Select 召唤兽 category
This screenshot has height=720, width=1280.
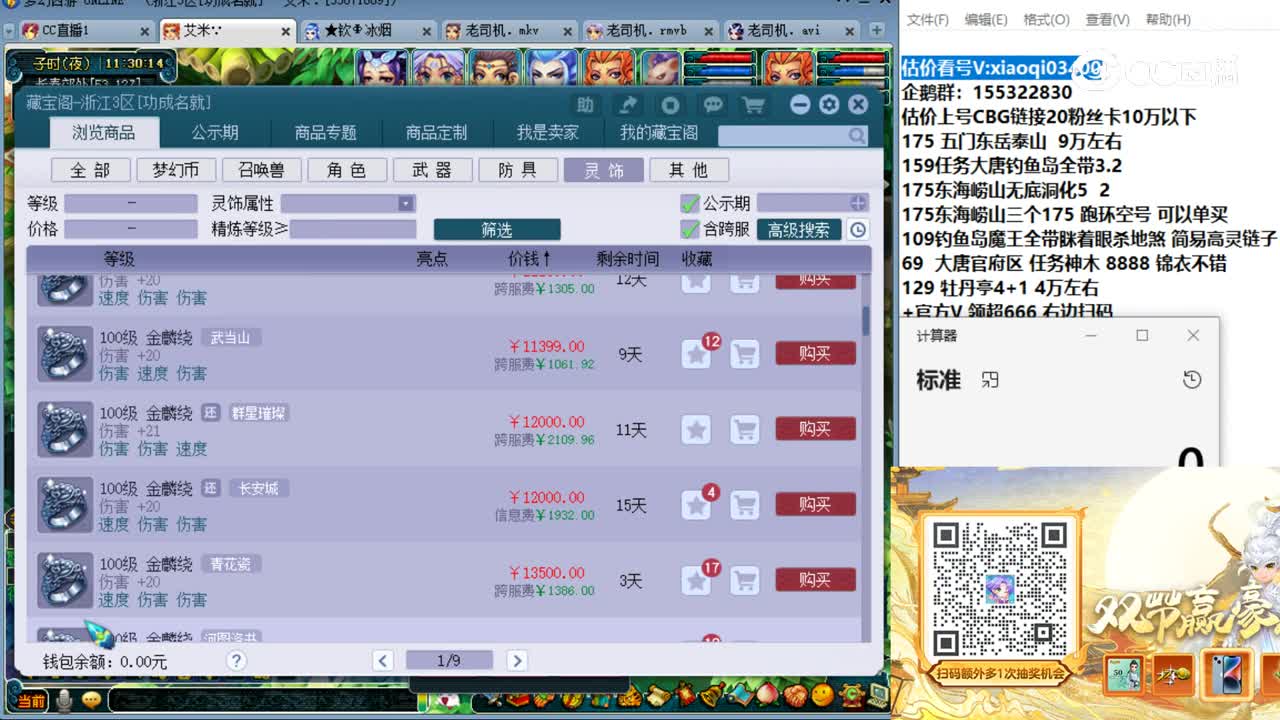pyautogui.click(x=261, y=170)
